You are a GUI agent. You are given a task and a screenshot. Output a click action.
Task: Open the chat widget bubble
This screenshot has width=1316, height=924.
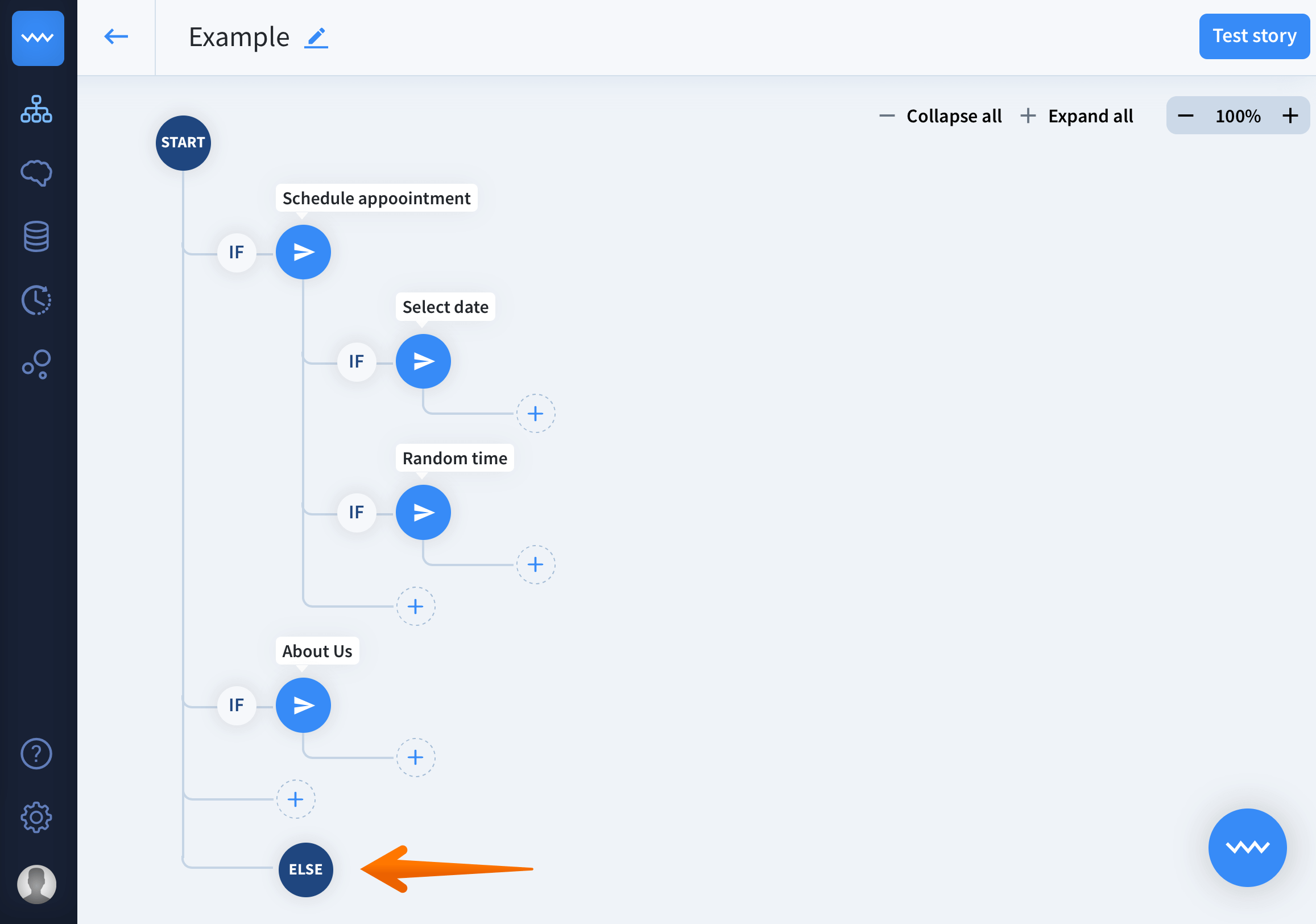1247,847
